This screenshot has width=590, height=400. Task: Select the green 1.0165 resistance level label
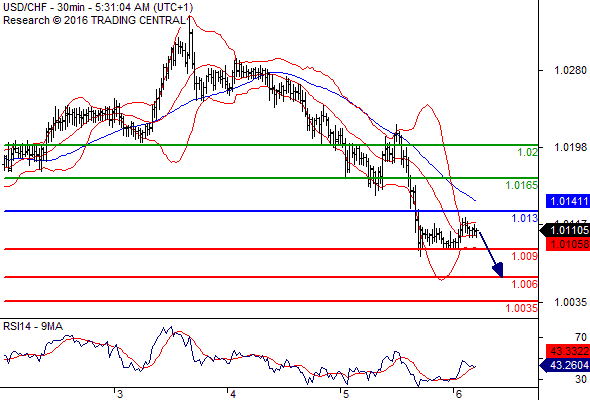point(522,185)
